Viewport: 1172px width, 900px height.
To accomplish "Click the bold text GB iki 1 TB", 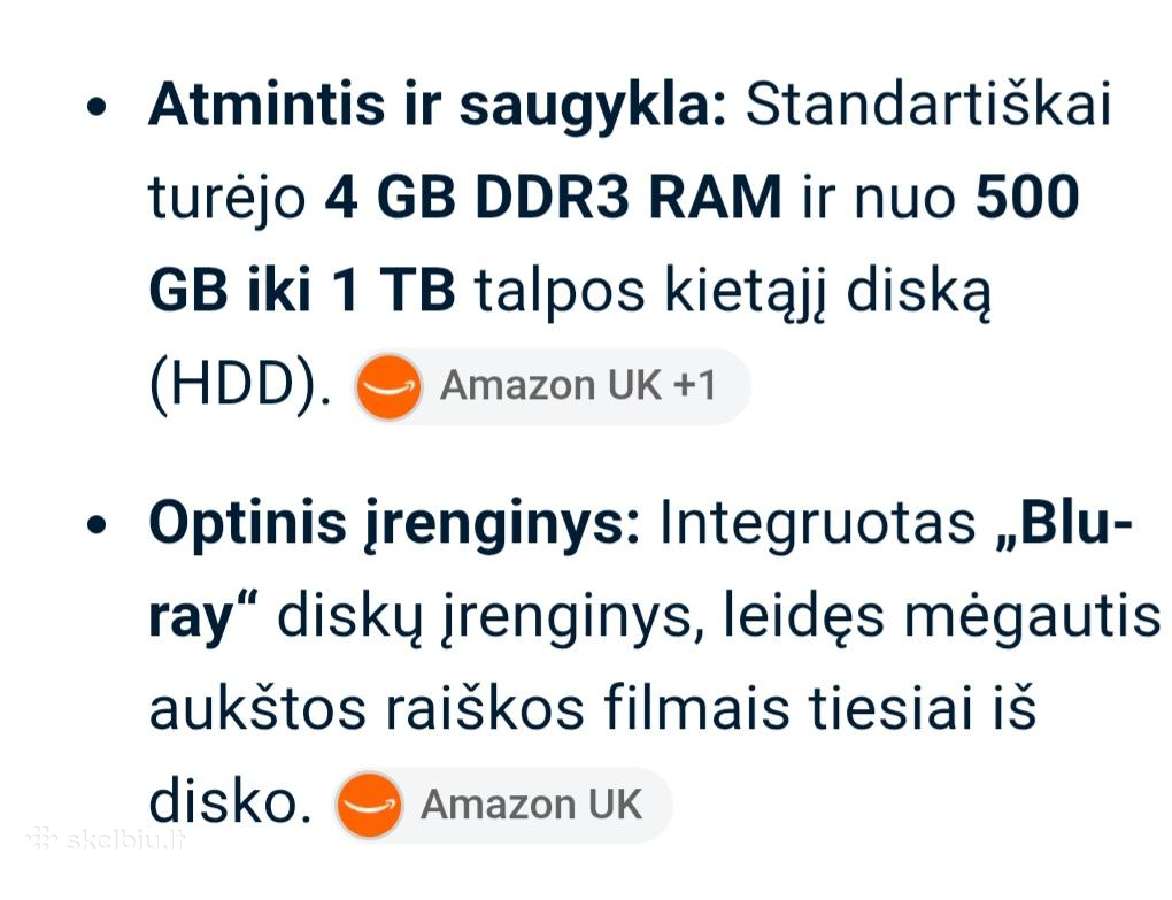I will [302, 291].
